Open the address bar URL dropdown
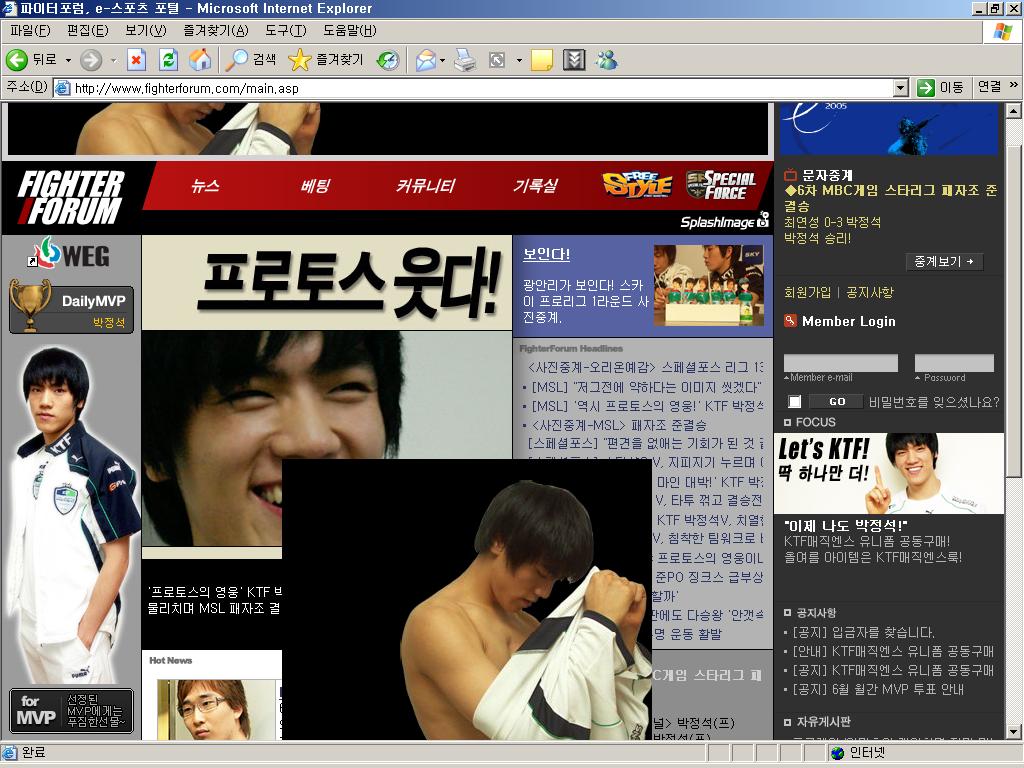Viewport: 1024px width, 768px height. point(901,88)
